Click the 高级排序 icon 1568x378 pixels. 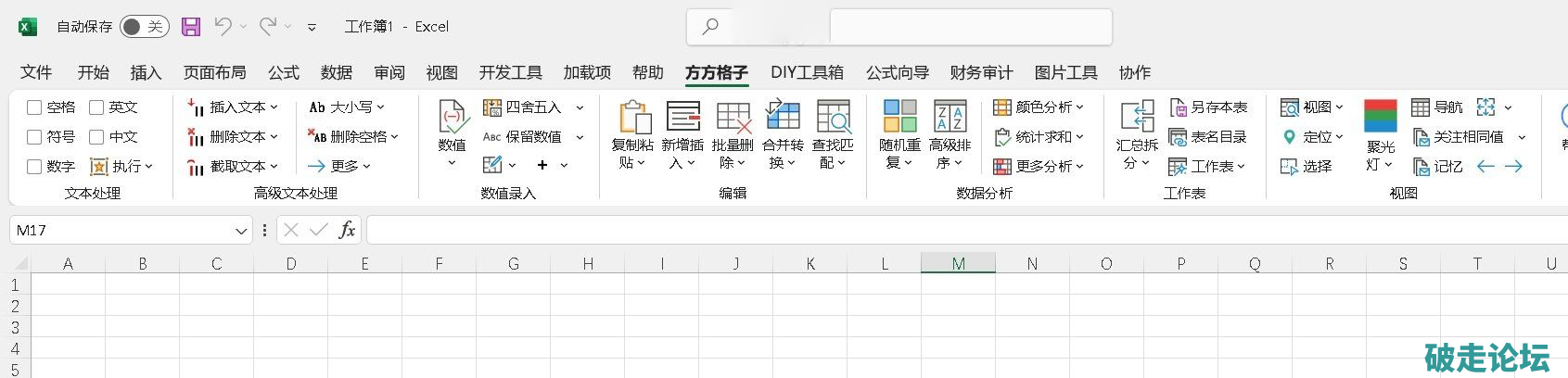[x=950, y=118]
